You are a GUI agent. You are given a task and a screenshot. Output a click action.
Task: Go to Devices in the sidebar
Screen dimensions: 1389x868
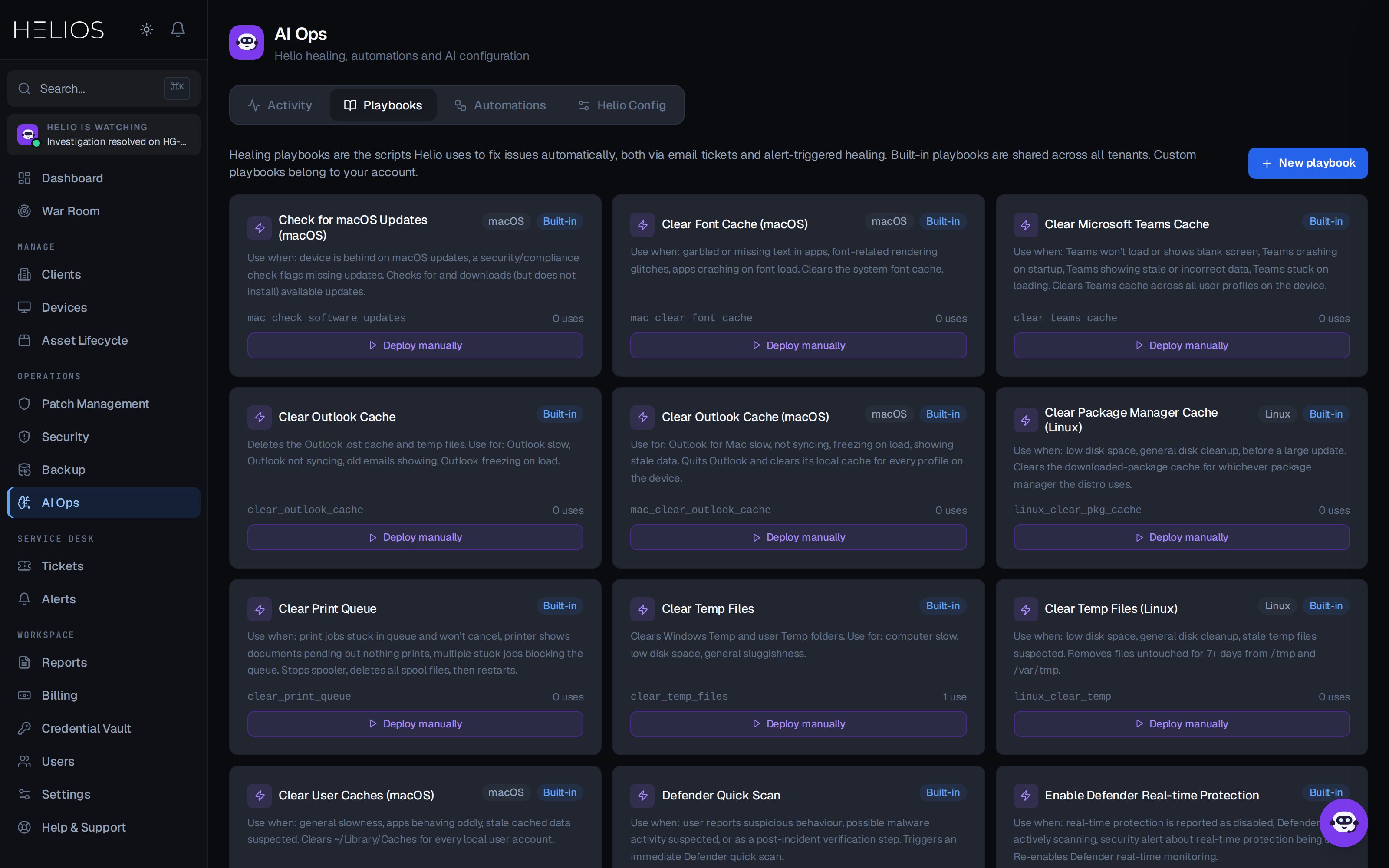click(x=104, y=307)
